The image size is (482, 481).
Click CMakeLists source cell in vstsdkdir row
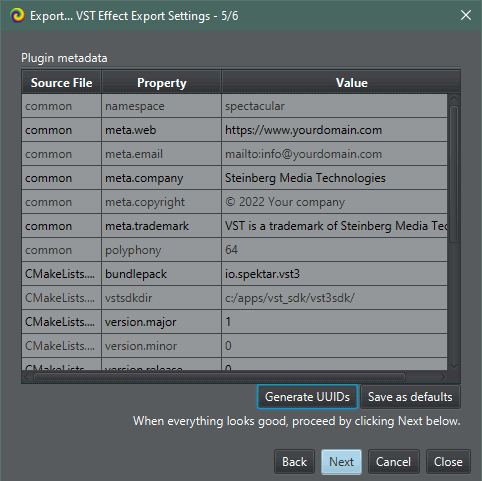coord(62,298)
